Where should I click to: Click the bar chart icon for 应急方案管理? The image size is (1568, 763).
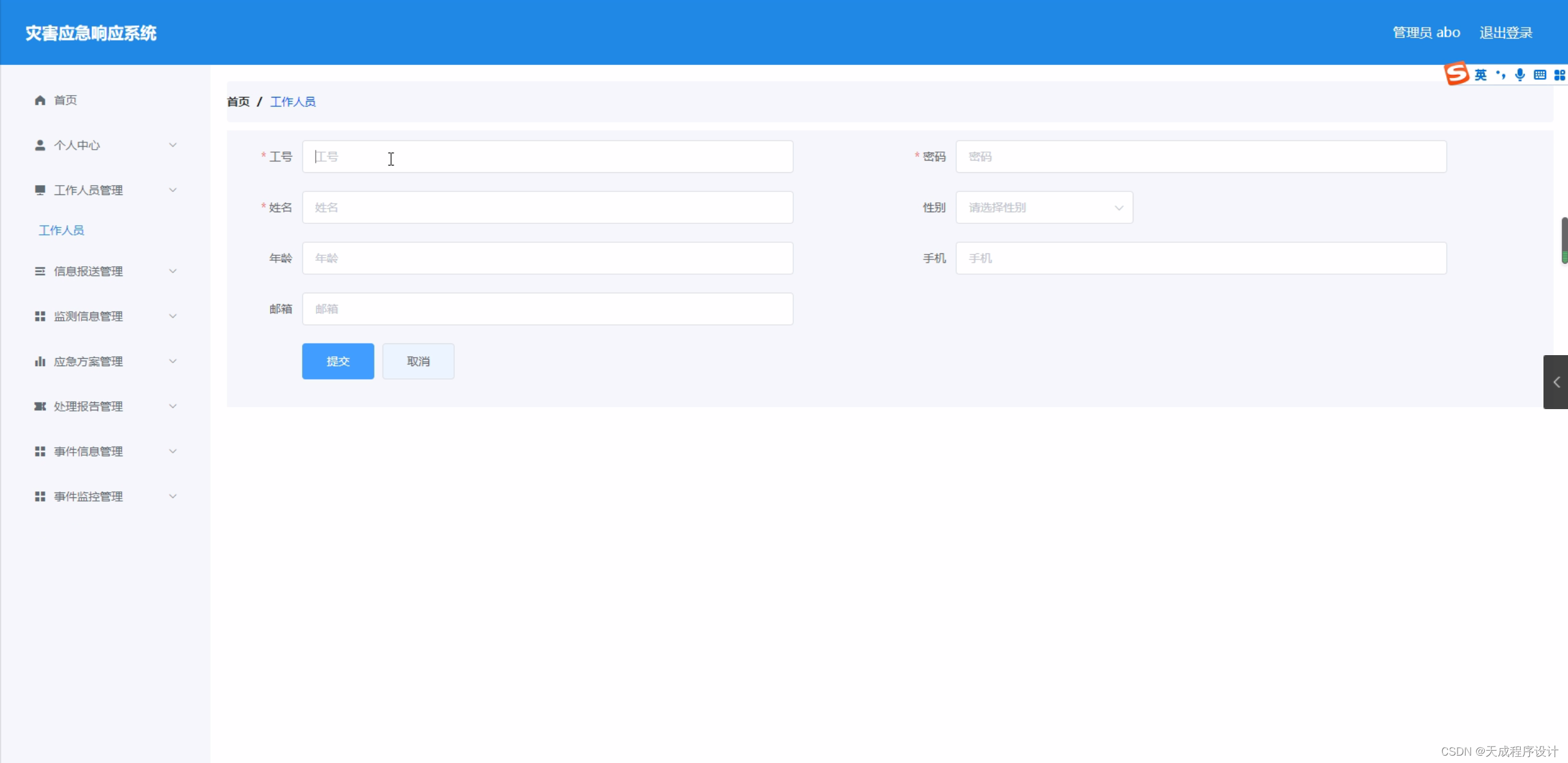coord(40,361)
